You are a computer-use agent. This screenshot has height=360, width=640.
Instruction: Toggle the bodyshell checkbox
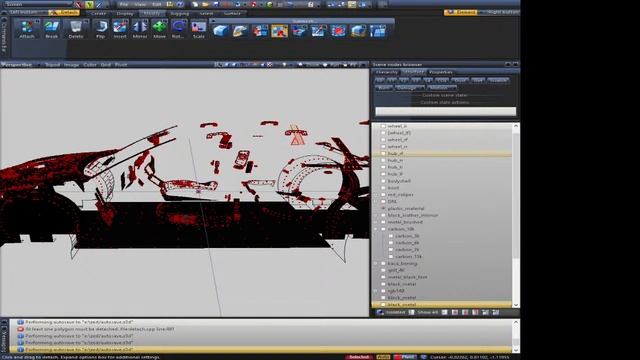click(x=383, y=181)
